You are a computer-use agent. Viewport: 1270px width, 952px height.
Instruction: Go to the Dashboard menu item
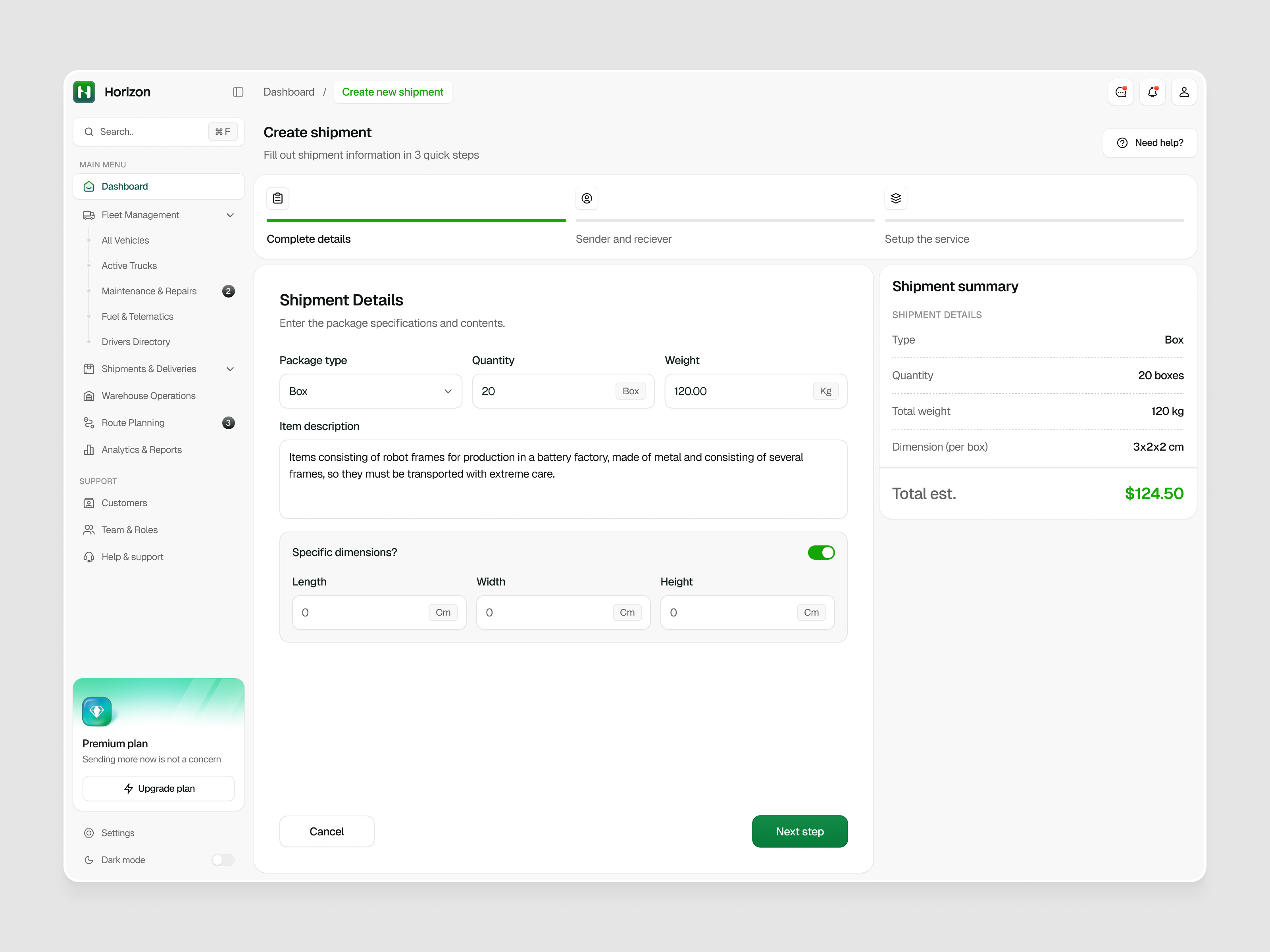click(125, 186)
